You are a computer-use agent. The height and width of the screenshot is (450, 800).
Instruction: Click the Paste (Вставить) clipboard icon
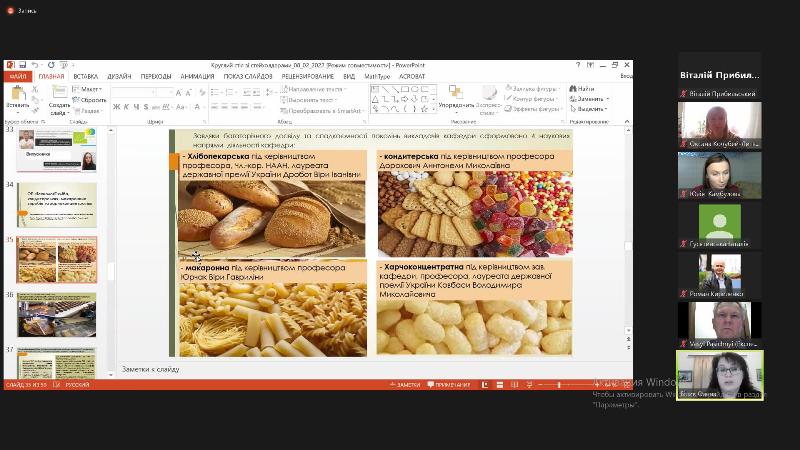[18, 93]
